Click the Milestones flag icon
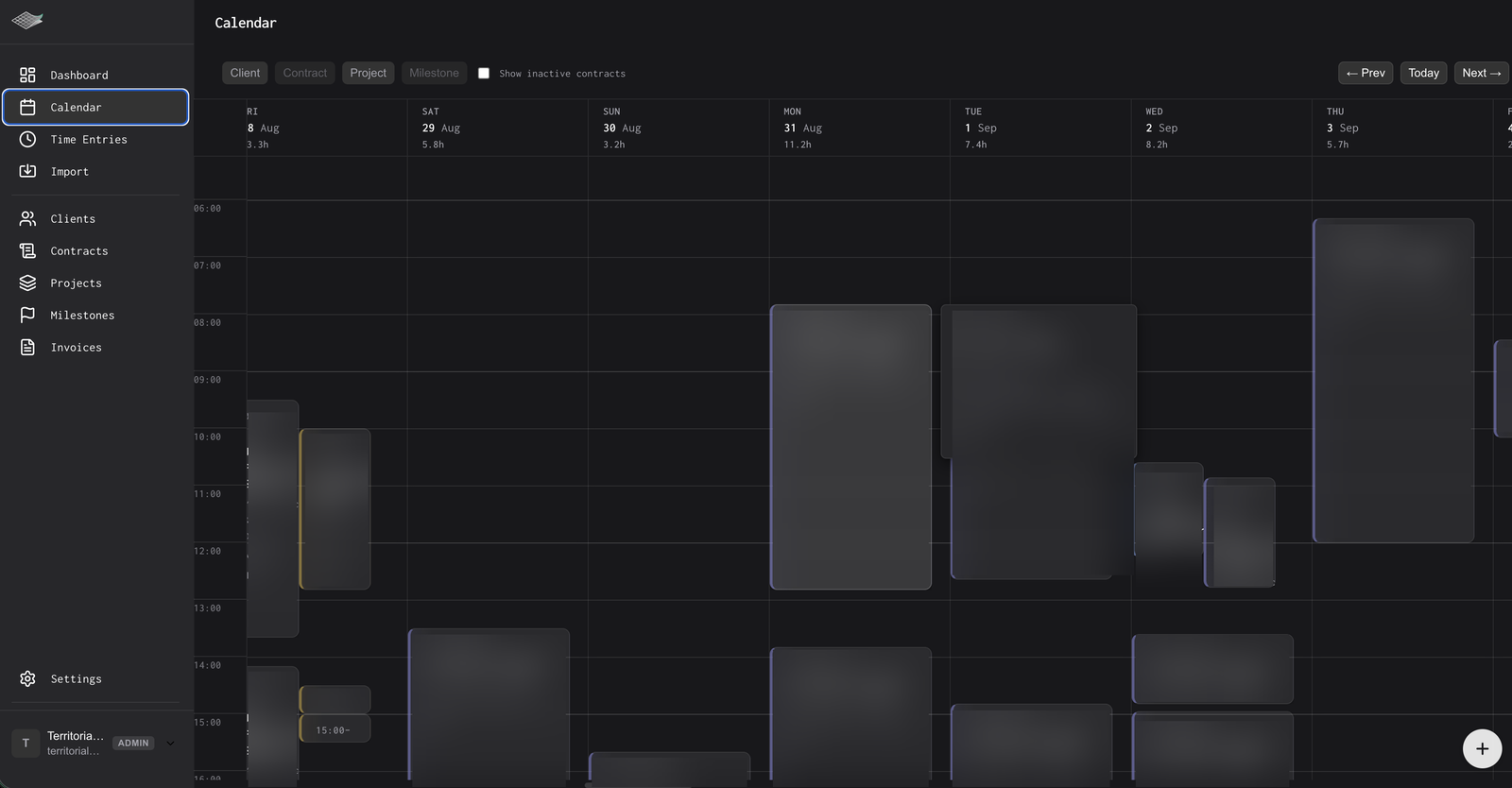 coord(27,315)
